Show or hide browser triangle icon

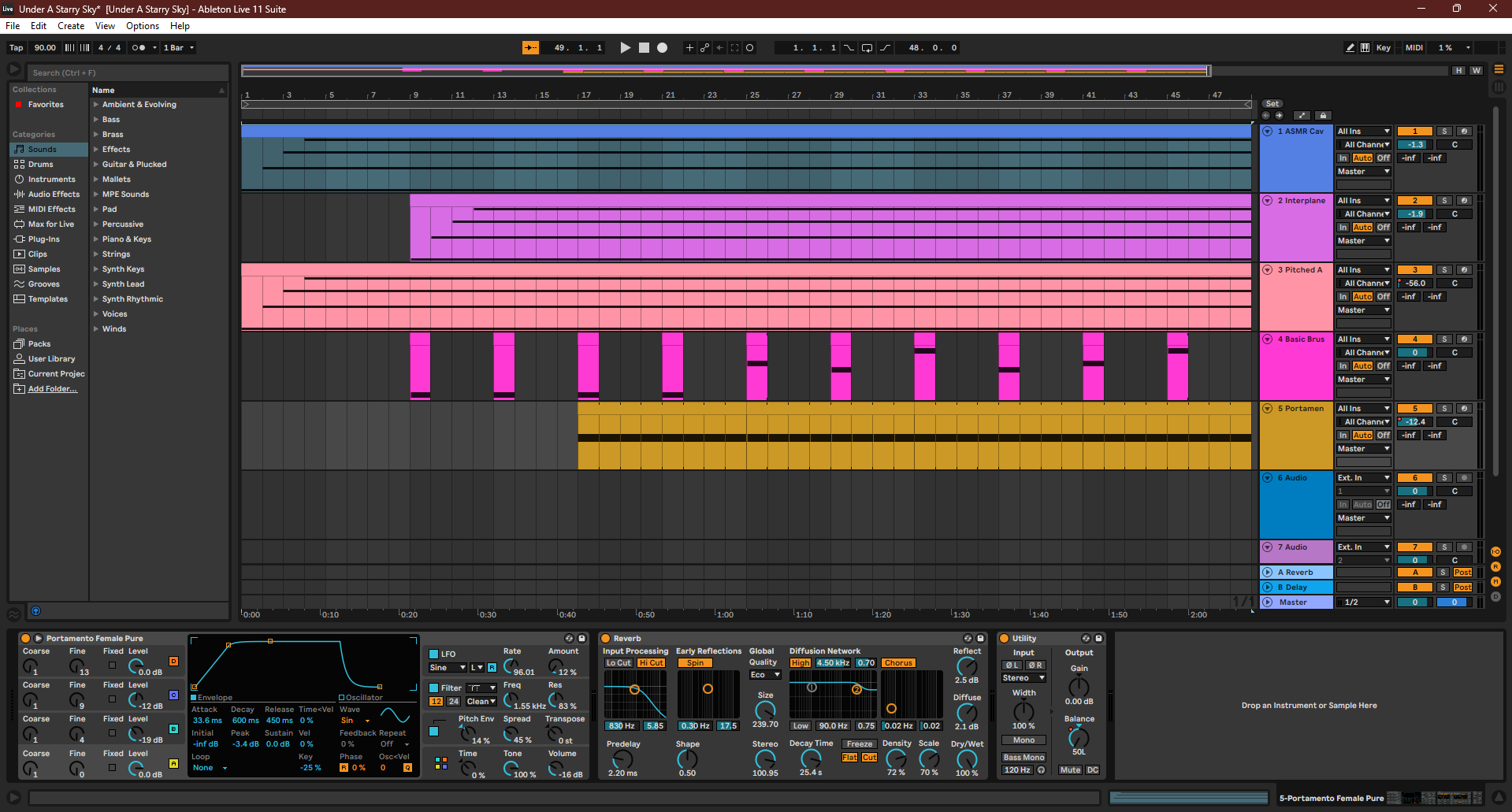point(14,69)
